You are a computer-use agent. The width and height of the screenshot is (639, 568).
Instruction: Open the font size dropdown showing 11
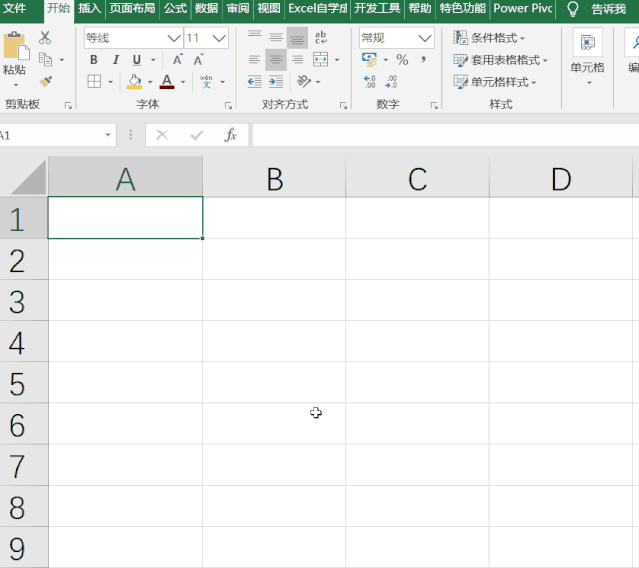pyautogui.click(x=219, y=38)
